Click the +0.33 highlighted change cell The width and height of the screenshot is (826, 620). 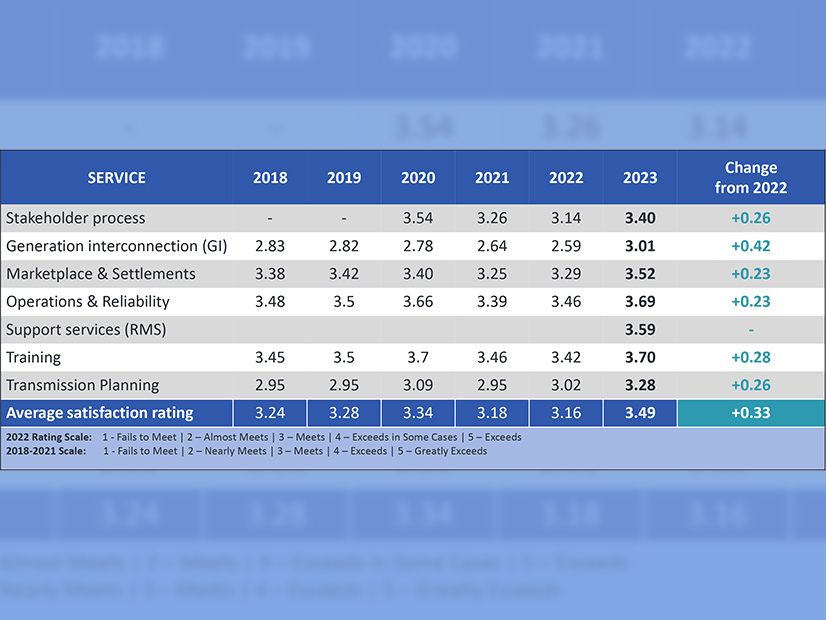coord(751,412)
